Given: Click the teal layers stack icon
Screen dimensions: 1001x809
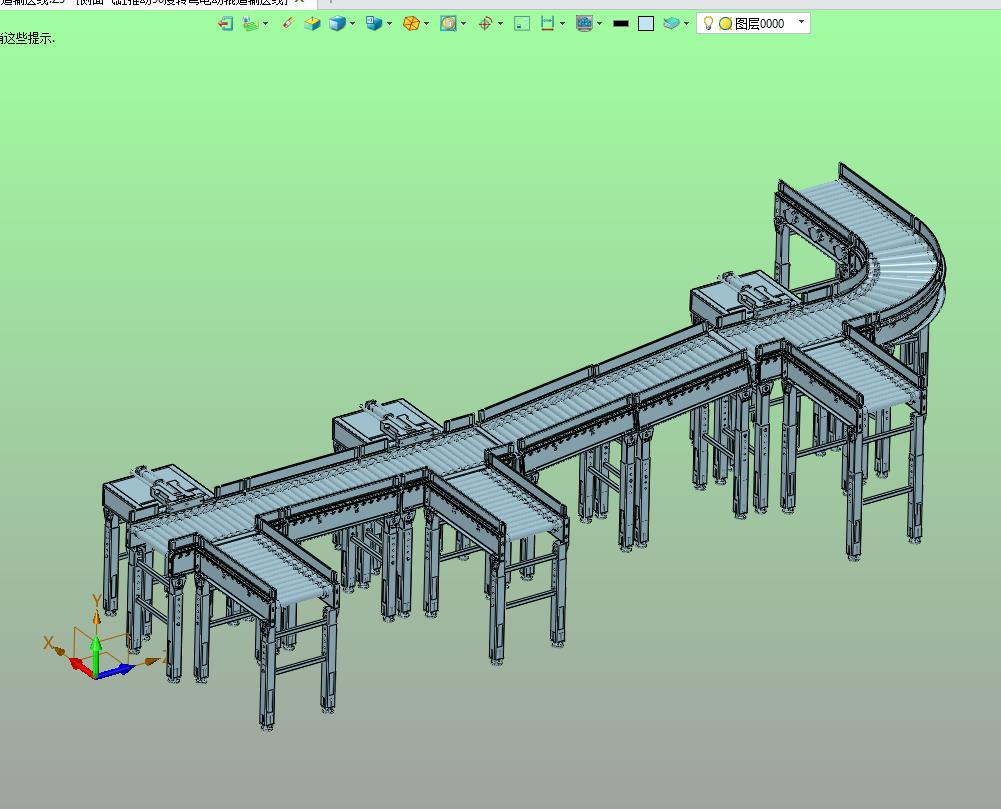Looking at the screenshot, I should (x=670, y=24).
